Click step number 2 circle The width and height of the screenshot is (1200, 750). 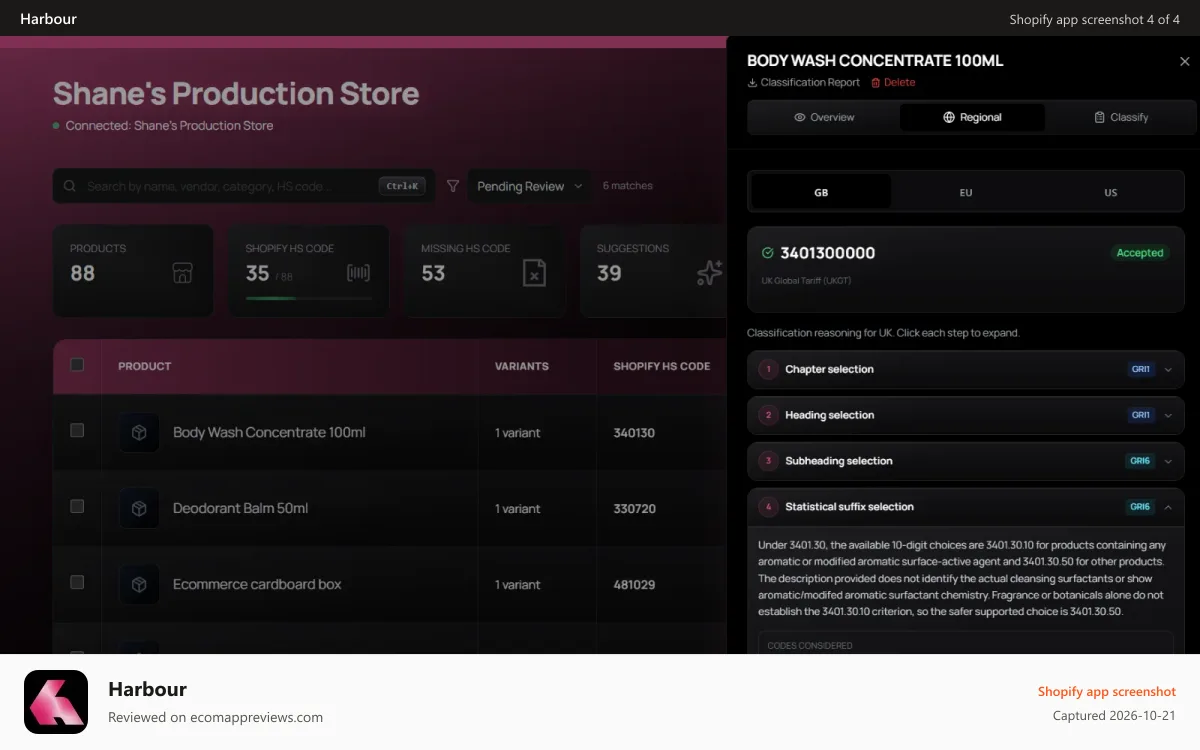[x=768, y=415]
